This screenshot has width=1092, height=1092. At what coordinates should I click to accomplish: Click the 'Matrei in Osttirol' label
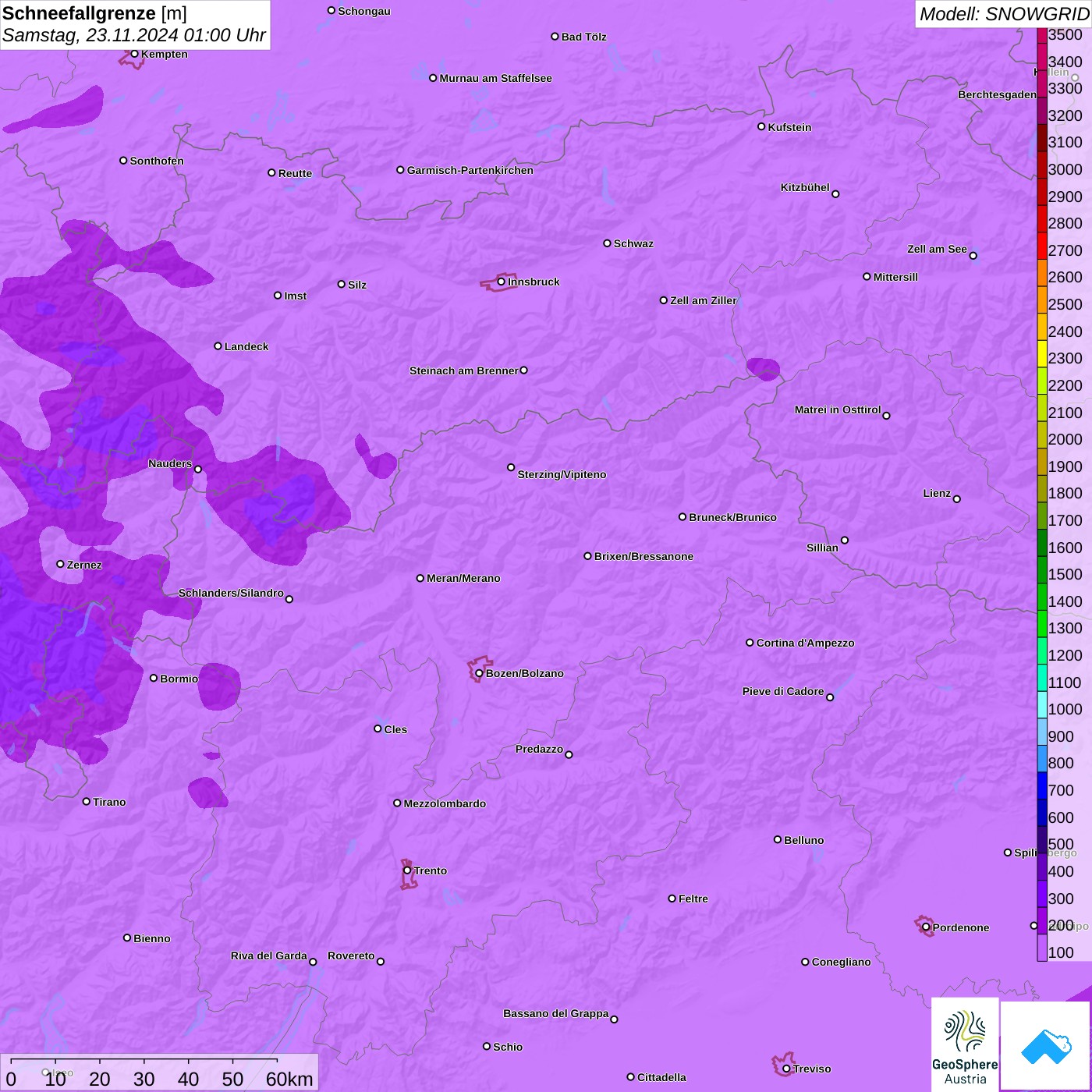pyautogui.click(x=837, y=409)
